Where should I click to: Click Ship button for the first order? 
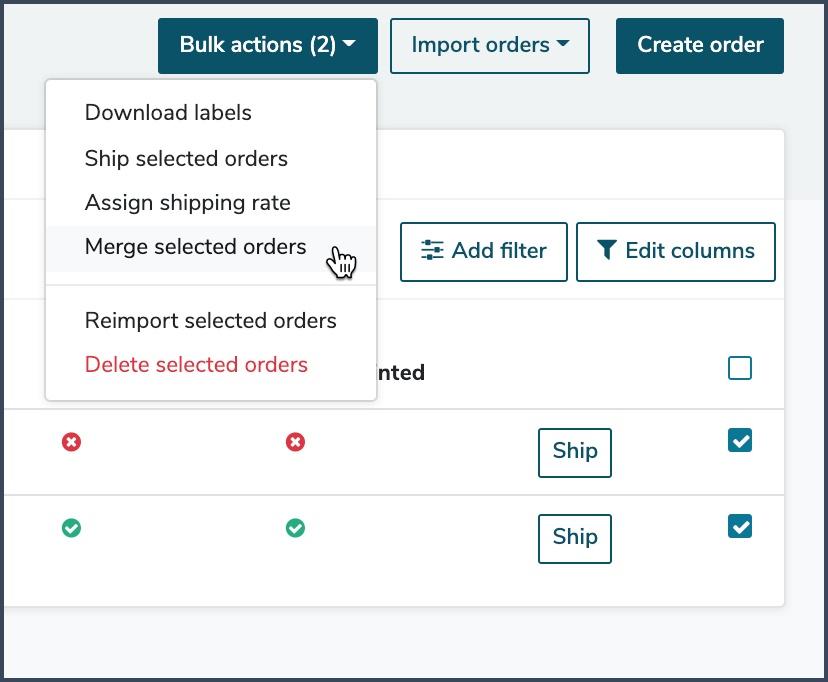pos(575,452)
